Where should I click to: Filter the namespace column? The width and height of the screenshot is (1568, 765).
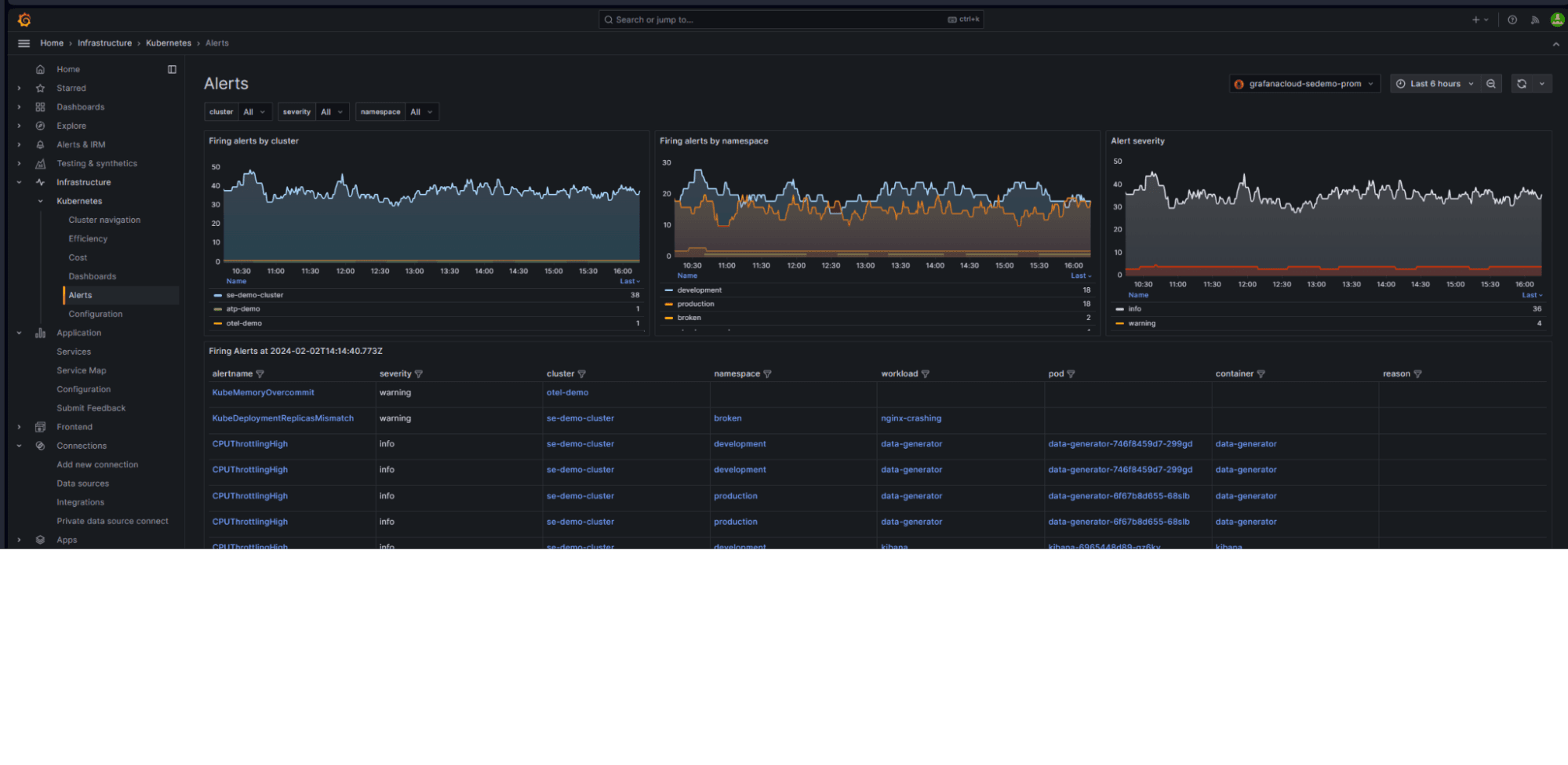(x=768, y=374)
